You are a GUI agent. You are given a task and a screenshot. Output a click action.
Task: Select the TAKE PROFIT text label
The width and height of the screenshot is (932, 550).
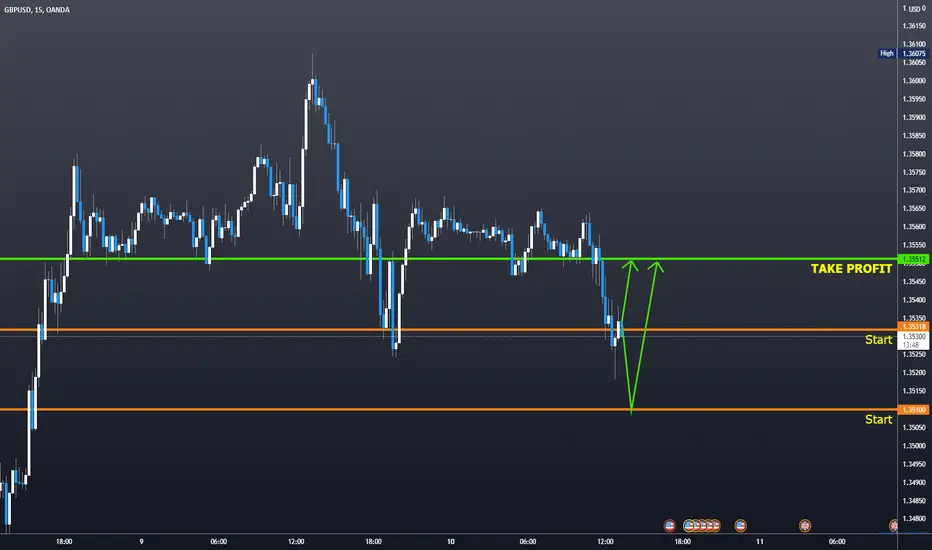point(851,269)
